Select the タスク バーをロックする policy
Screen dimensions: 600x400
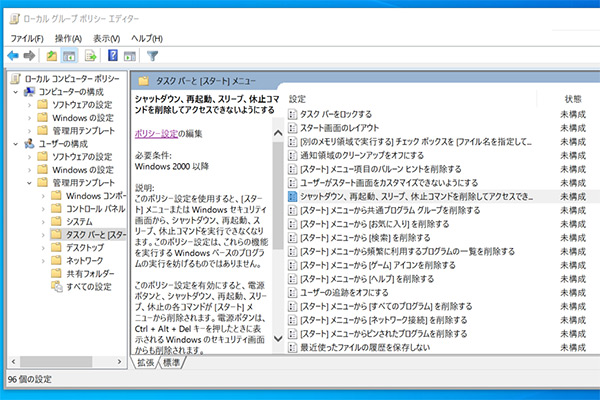(340, 115)
